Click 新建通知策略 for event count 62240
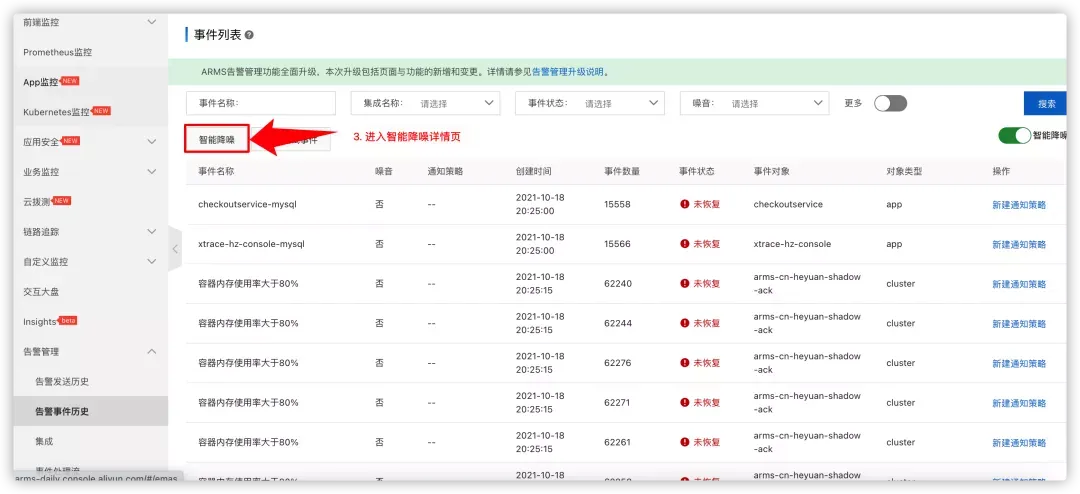The image size is (1080, 494). point(1019,284)
